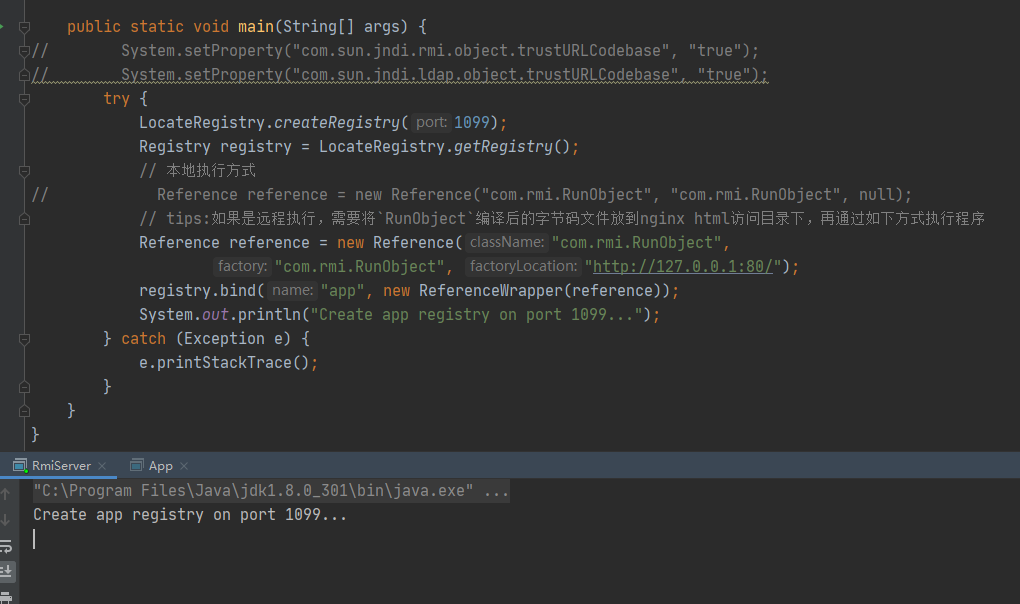
Task: Collapse the fold at the 本地执行方式 comment
Action: coord(24,172)
